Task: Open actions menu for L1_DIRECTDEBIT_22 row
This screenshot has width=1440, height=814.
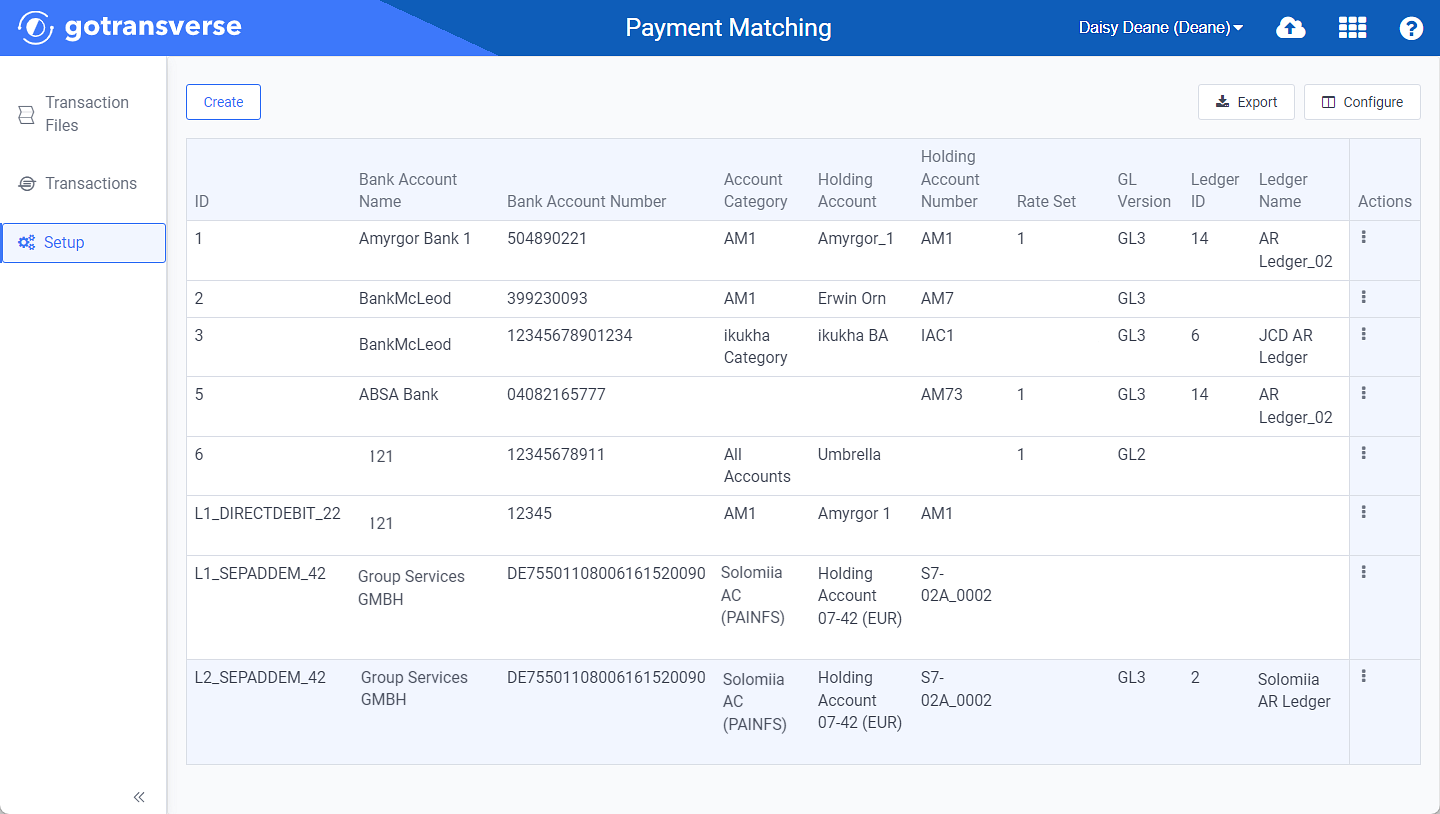Action: pos(1364,512)
